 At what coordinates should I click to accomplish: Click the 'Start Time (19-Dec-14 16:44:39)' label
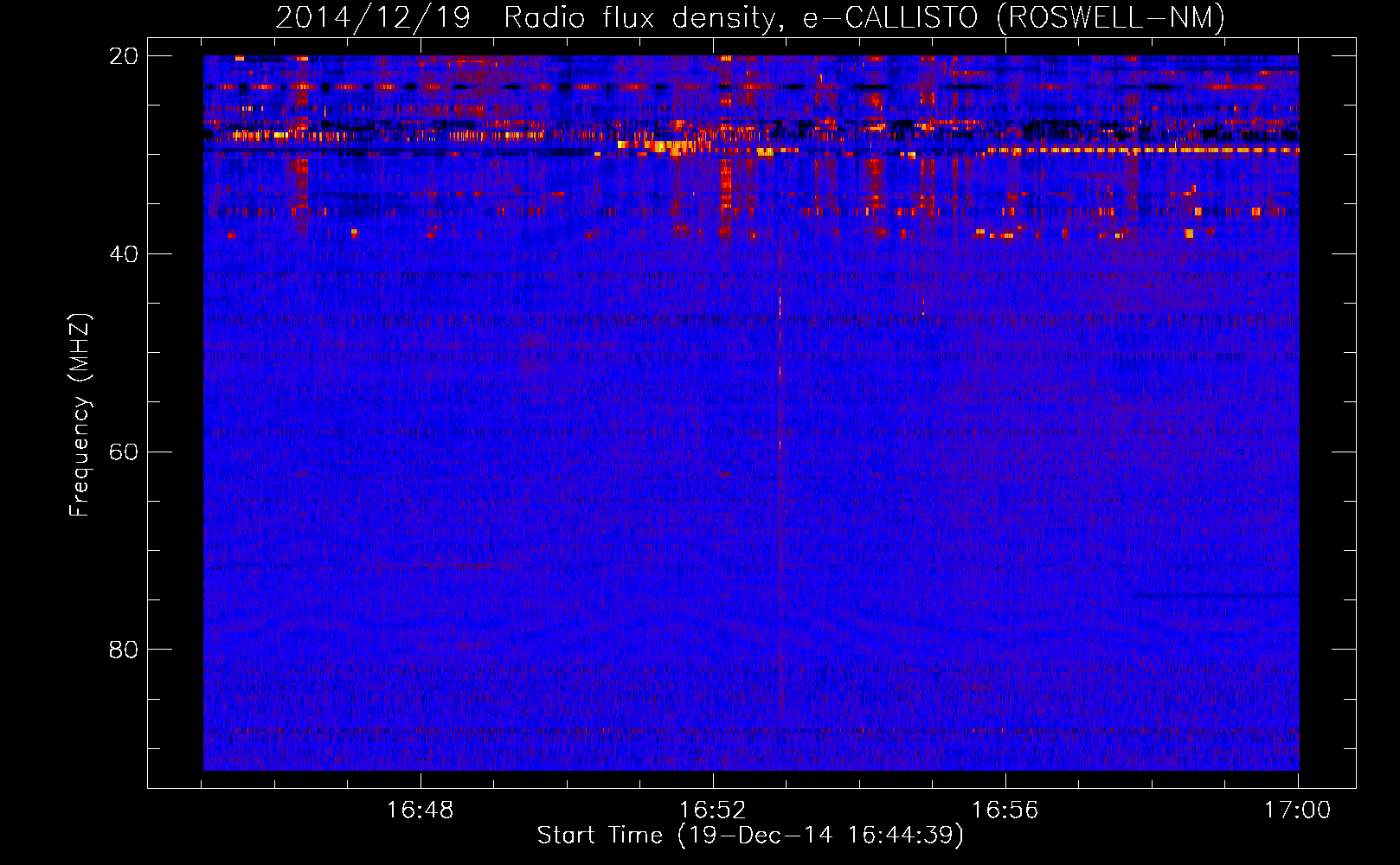pyautogui.click(x=750, y=836)
